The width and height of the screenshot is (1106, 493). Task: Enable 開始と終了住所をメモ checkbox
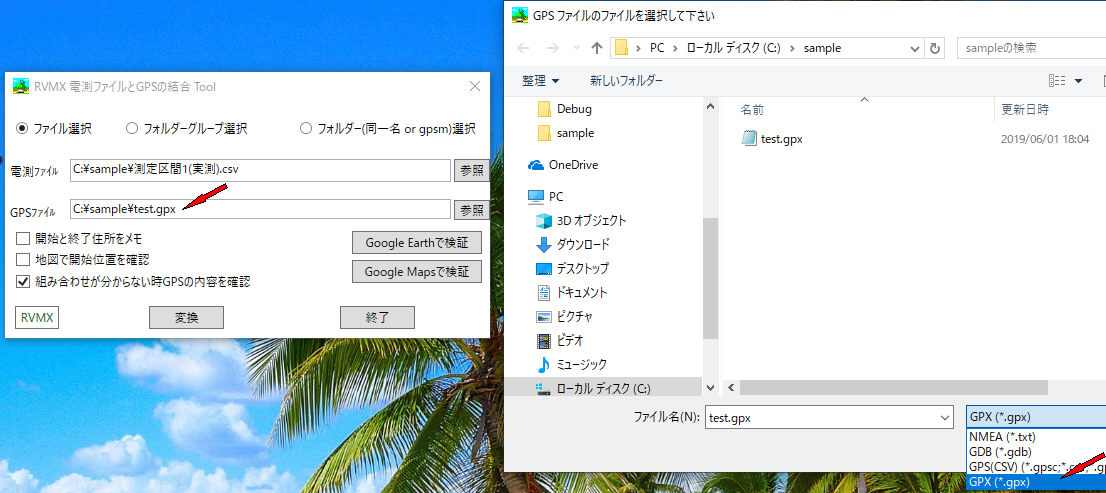click(x=23, y=239)
